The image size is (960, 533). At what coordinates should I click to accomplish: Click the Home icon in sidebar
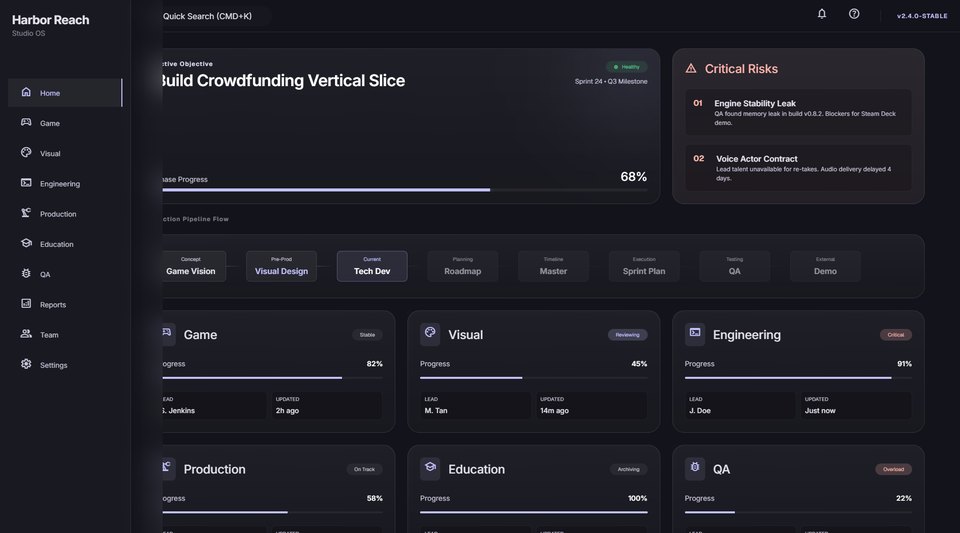26,92
